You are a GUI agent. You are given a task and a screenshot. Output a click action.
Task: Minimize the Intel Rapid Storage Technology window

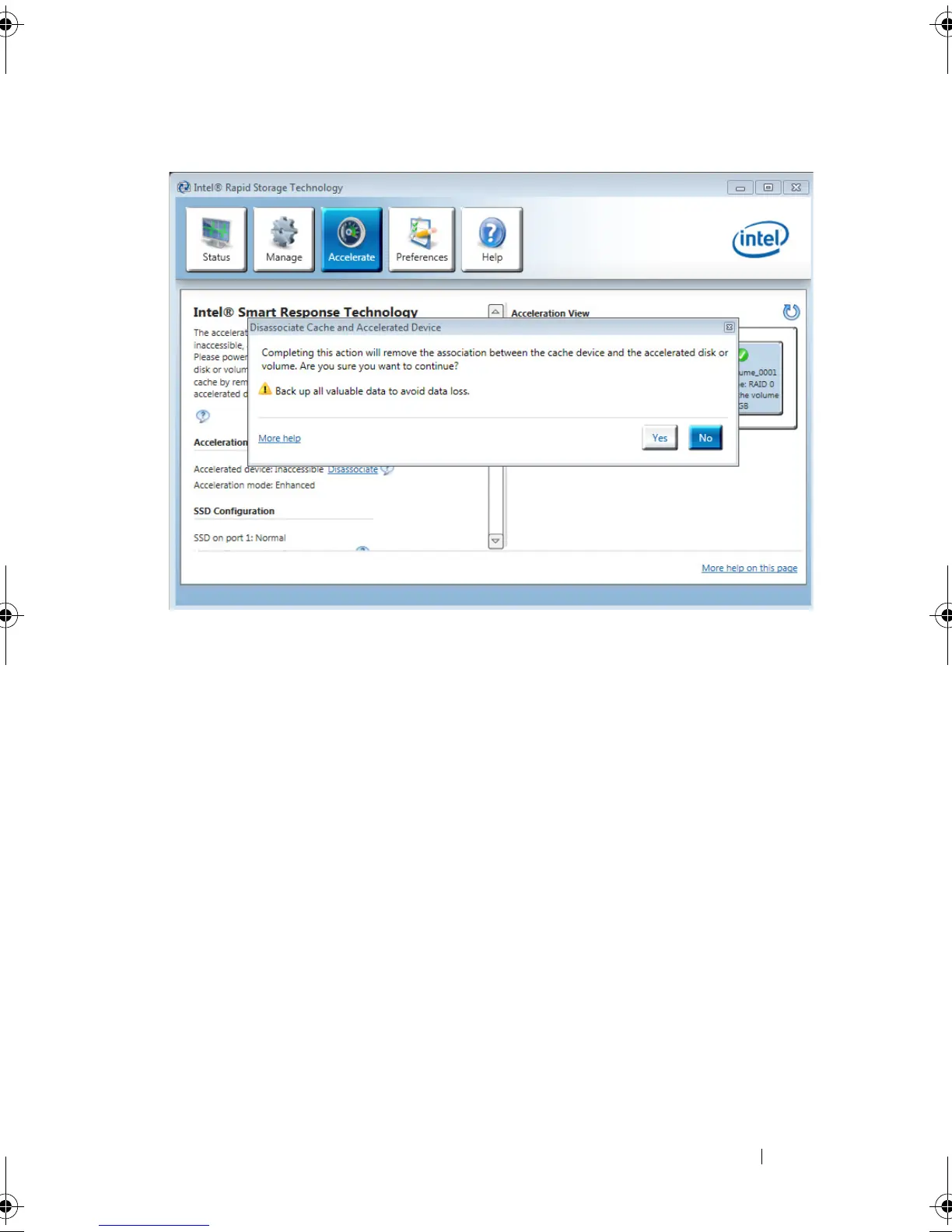coord(740,187)
